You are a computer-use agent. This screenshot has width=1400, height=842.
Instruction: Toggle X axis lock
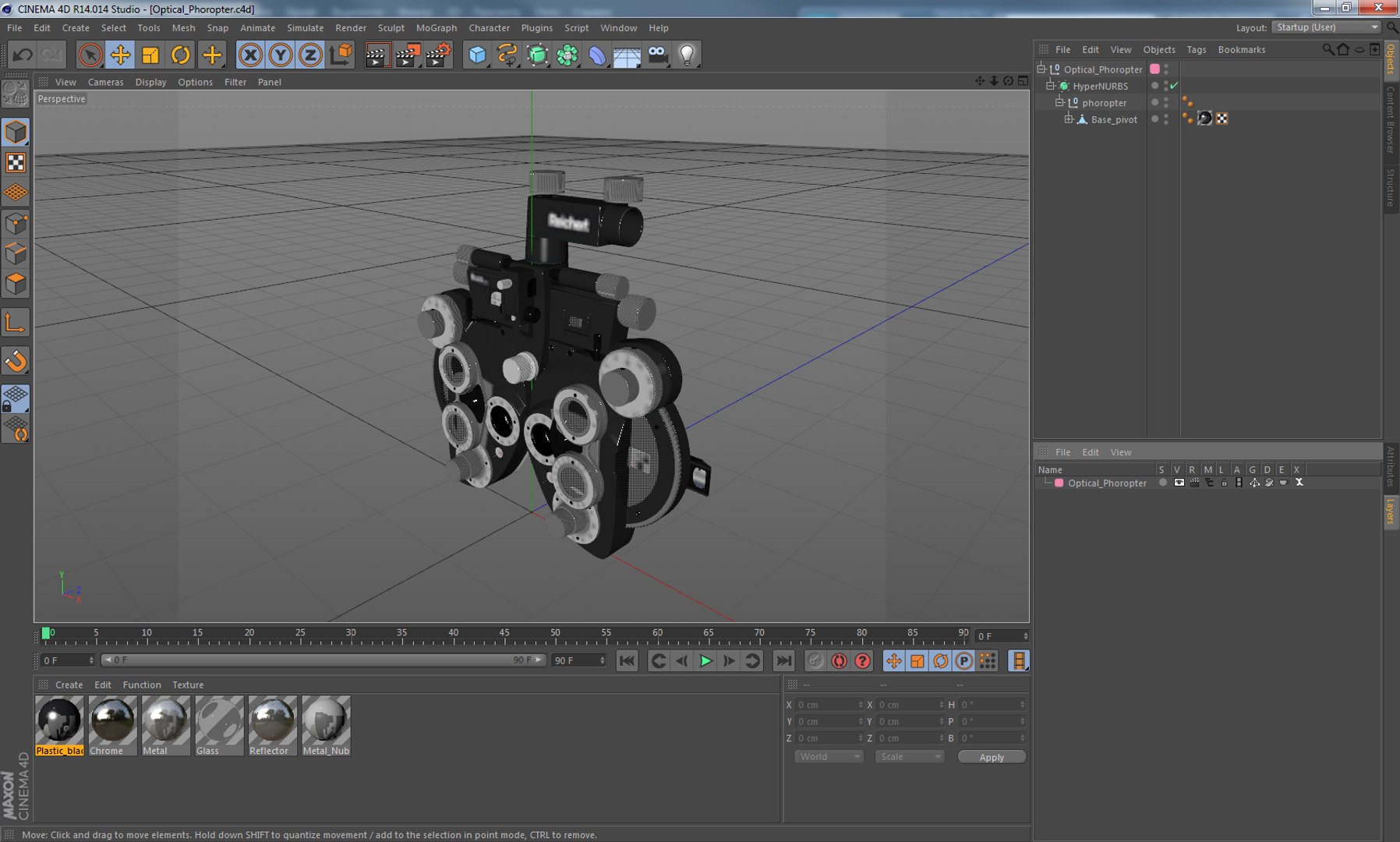coord(250,55)
